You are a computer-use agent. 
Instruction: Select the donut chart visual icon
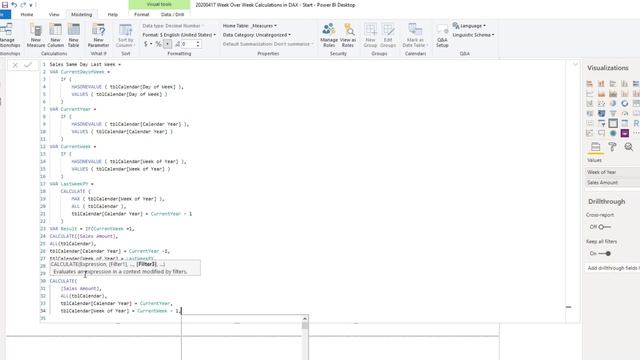[x=624, y=103]
